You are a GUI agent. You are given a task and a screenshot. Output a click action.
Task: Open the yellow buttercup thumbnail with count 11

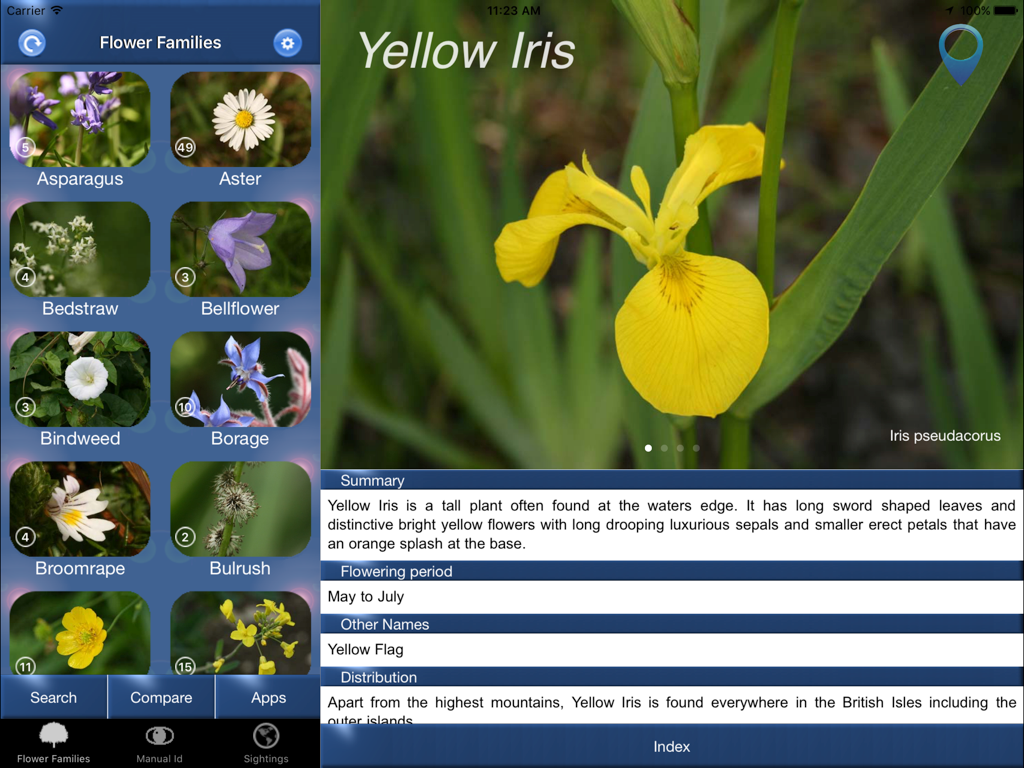pyautogui.click(x=80, y=633)
